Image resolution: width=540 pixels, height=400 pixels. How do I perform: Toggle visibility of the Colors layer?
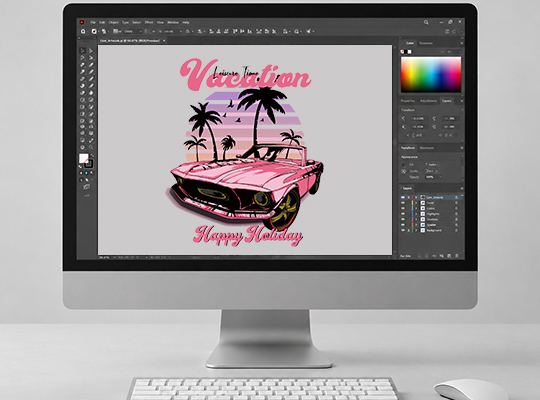point(403,208)
